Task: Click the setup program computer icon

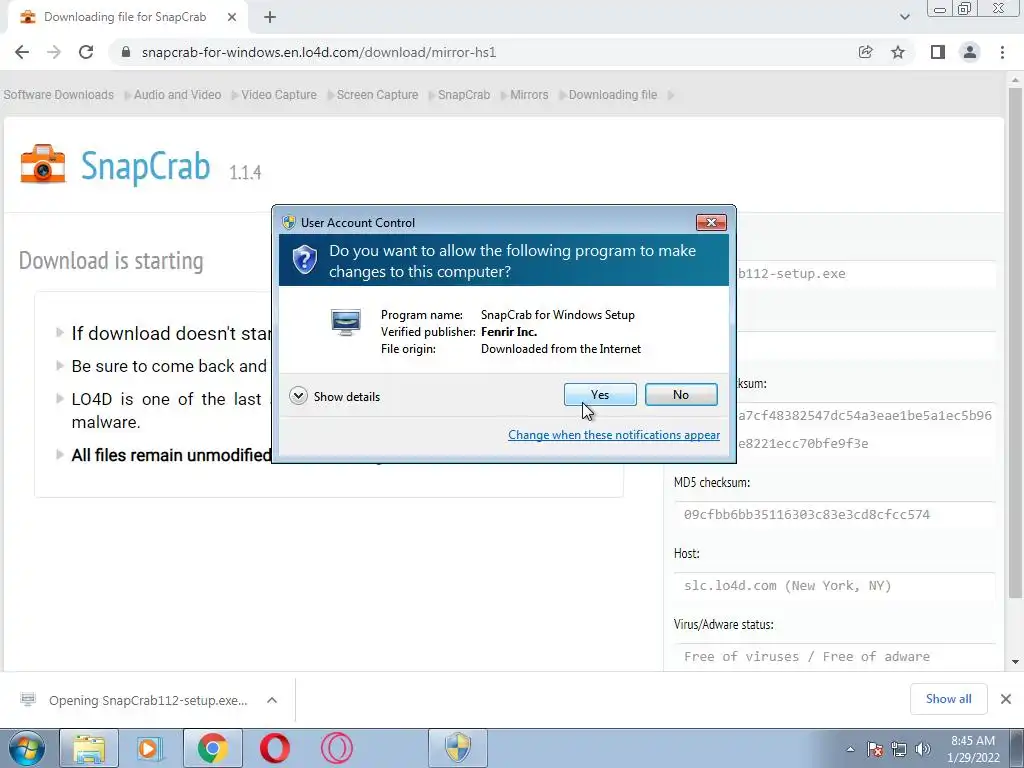Action: click(345, 323)
